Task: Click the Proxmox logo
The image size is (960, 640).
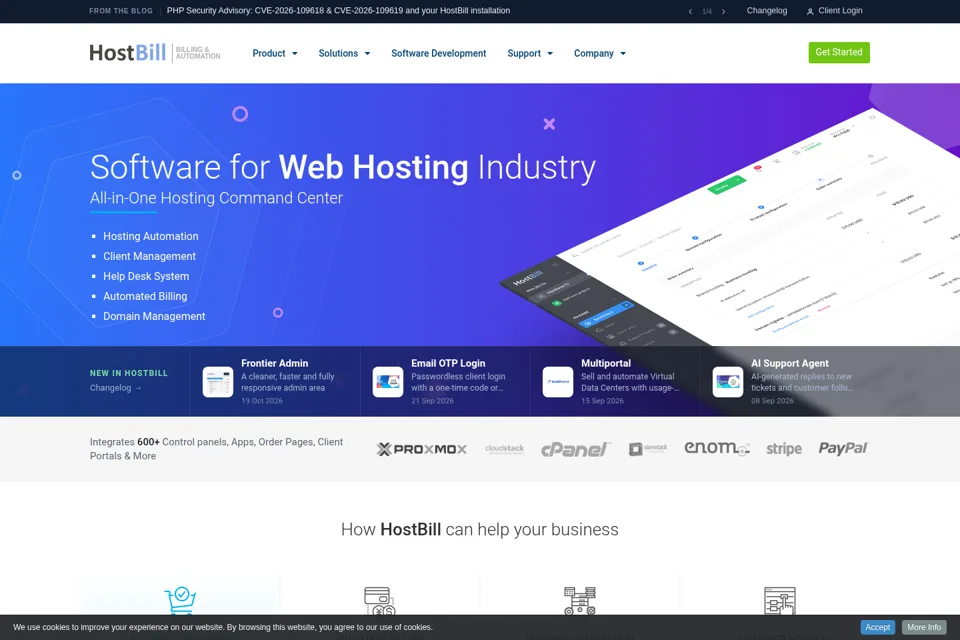Action: point(422,449)
